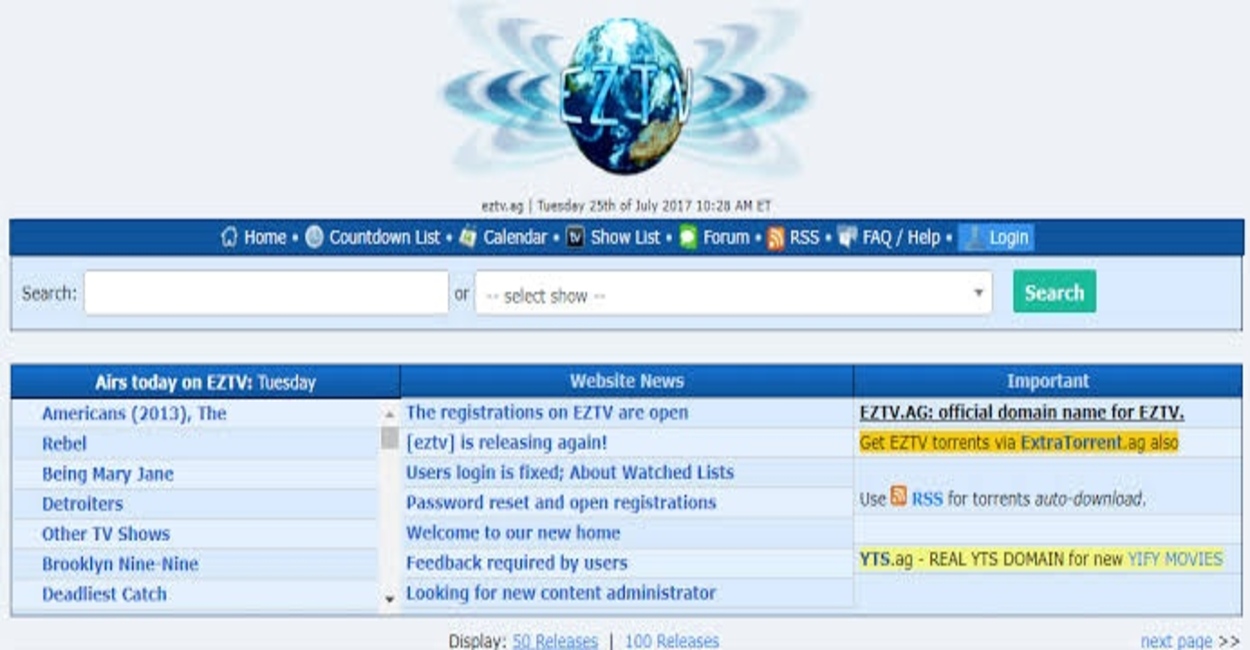
Task: Open the Other TV Shows link
Action: click(x=106, y=533)
